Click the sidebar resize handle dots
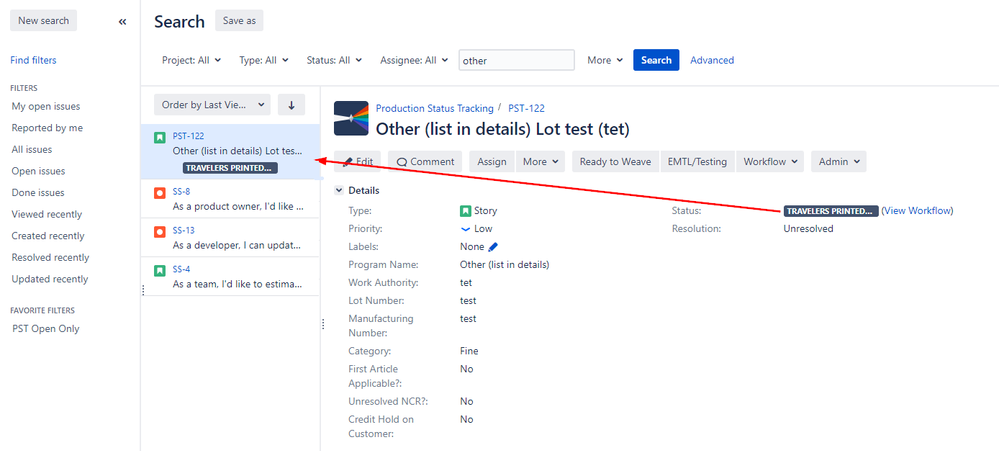Screen dimensions: 999x451 pyautogui.click(x=143, y=290)
